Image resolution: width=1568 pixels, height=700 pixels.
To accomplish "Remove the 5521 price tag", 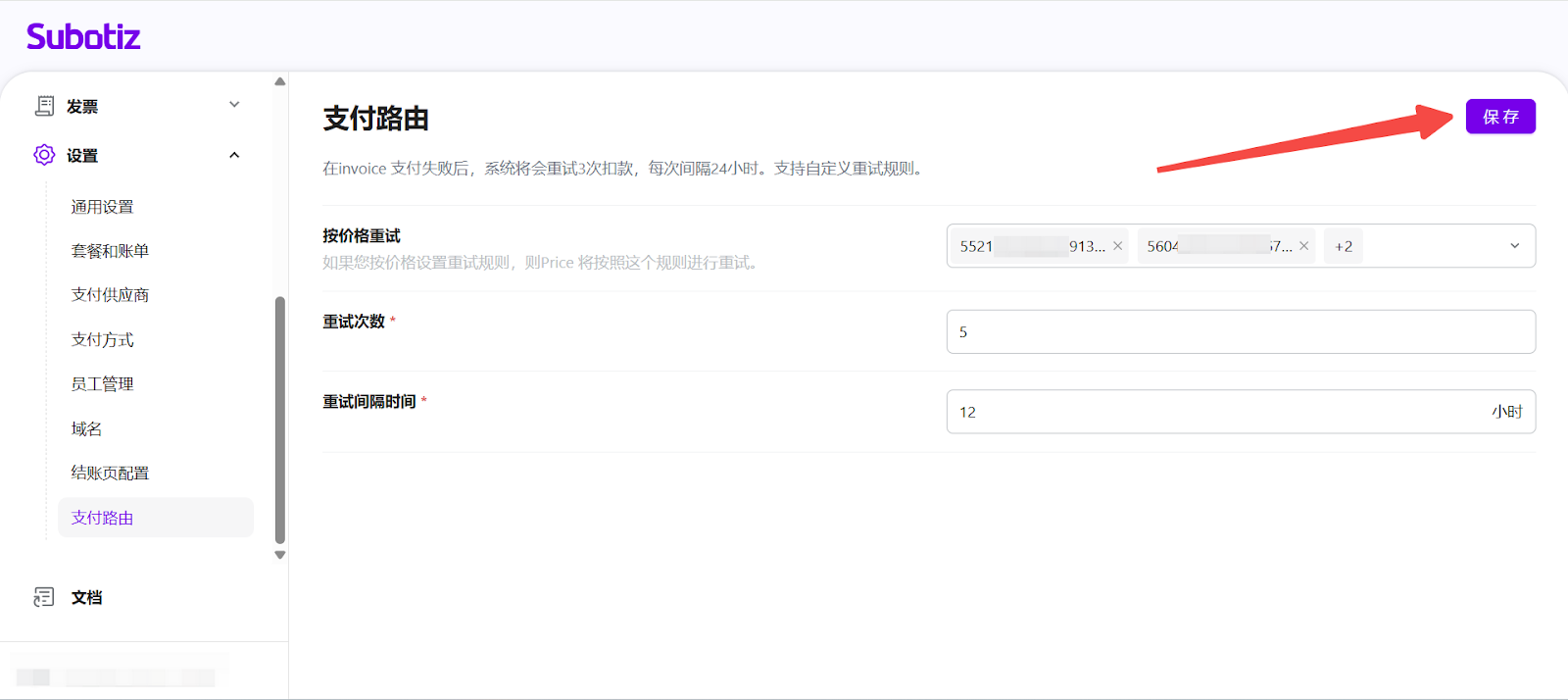I will [1117, 246].
